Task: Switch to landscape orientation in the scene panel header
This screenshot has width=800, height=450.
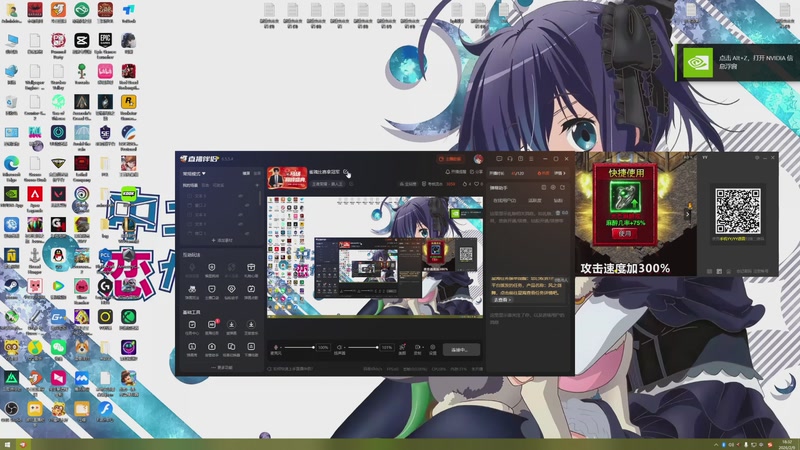Action: [x=246, y=173]
